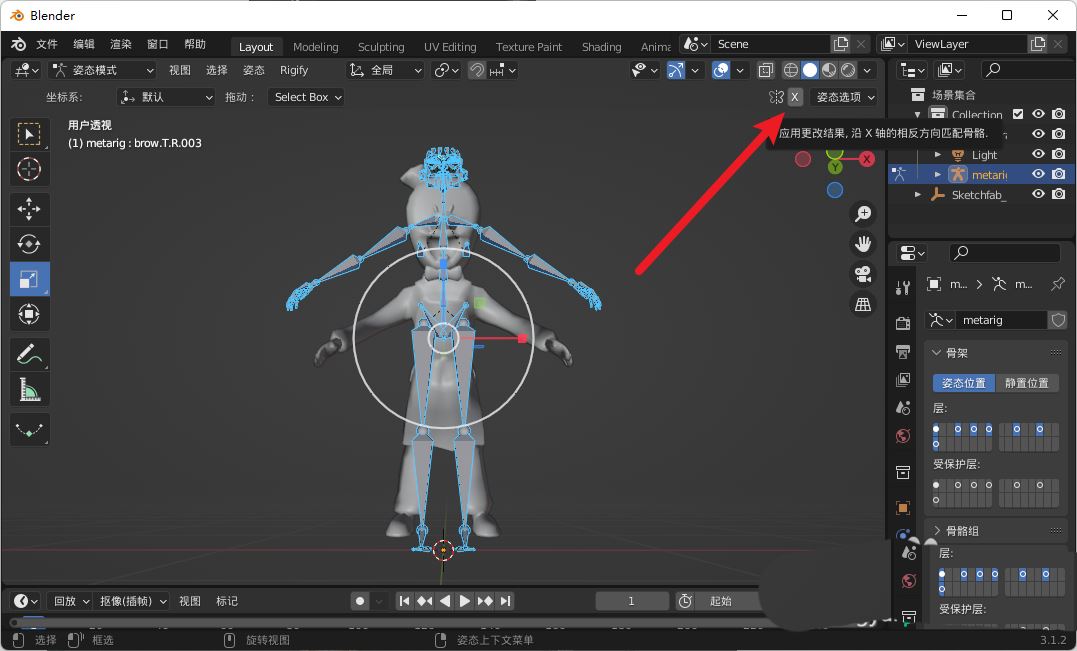1077x651 pixels.
Task: Open the 渲染 menu
Action: [120, 43]
